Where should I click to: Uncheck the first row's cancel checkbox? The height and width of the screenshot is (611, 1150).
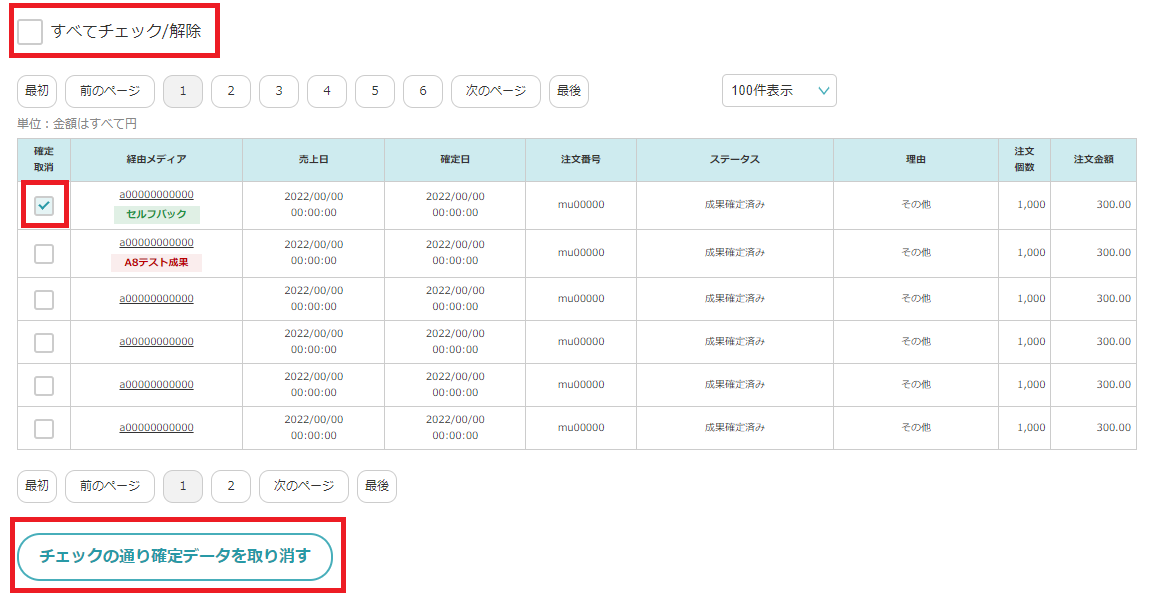pos(44,206)
